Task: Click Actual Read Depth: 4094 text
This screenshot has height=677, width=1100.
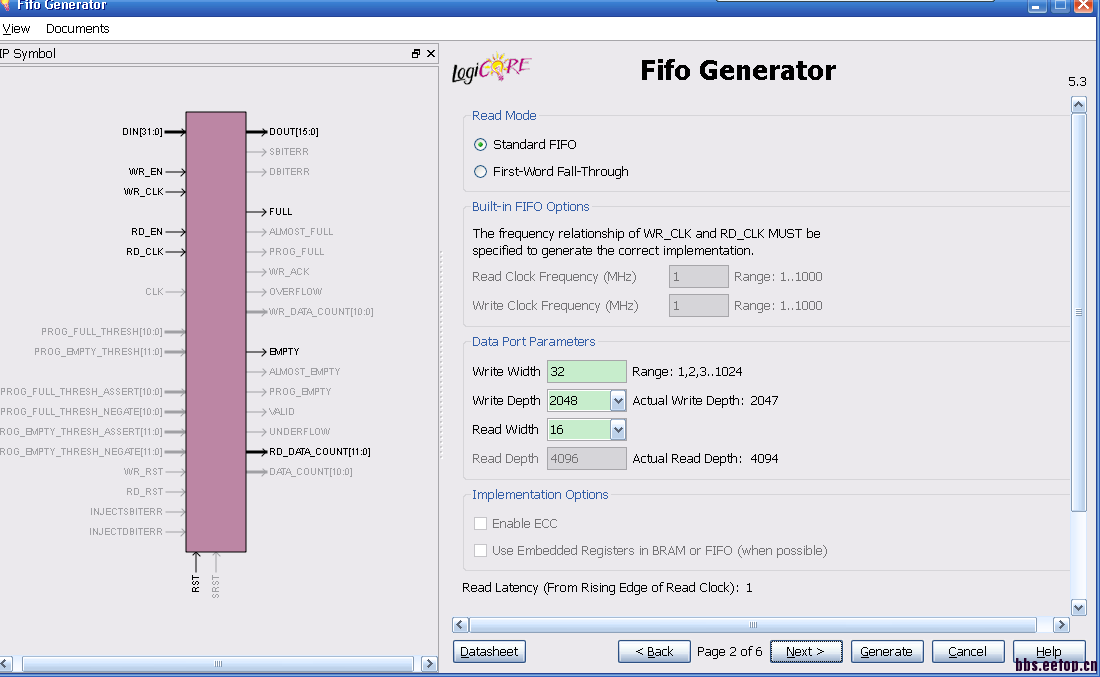Action: pos(706,459)
